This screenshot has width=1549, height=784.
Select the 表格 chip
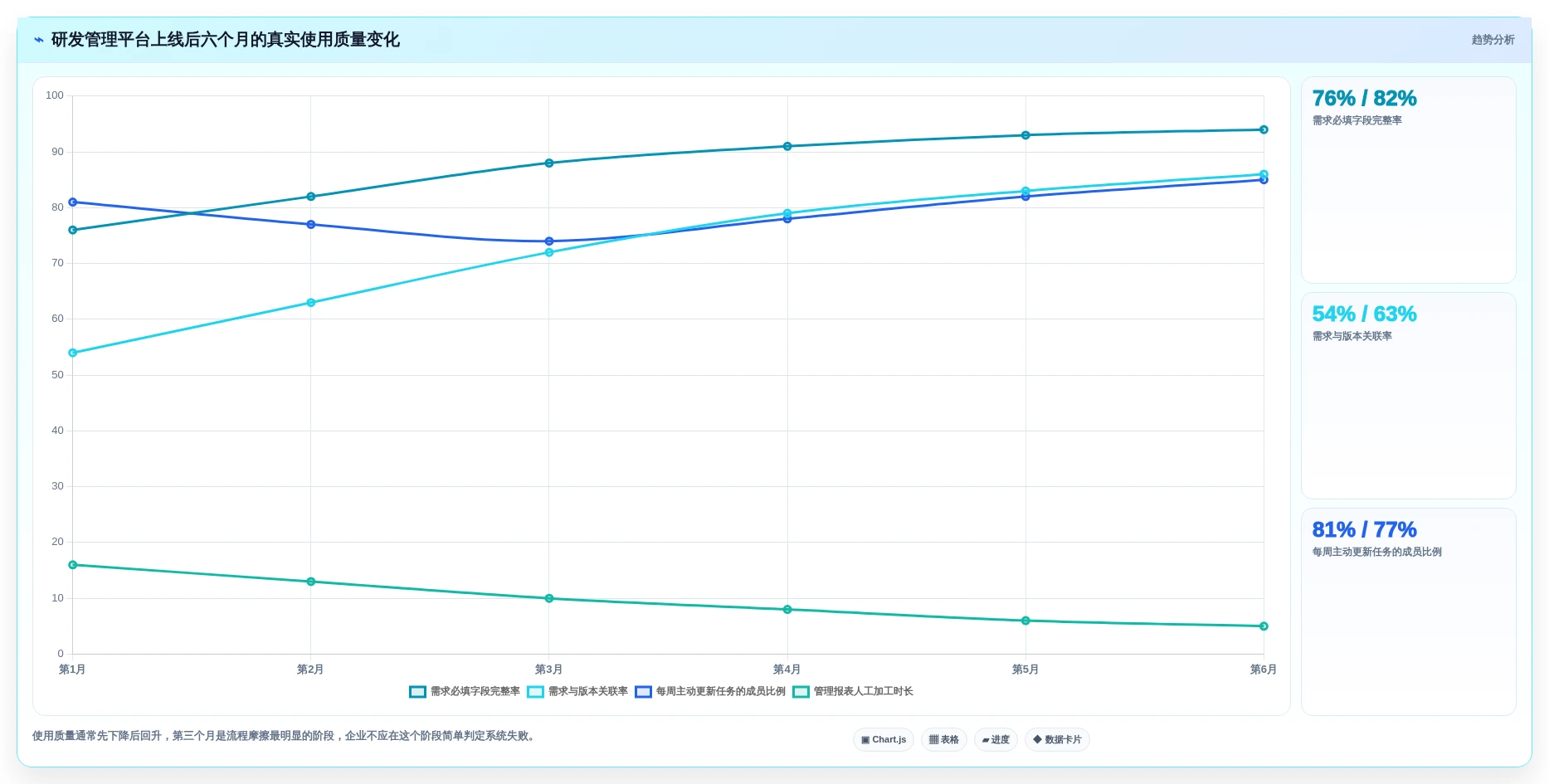pyautogui.click(x=944, y=739)
